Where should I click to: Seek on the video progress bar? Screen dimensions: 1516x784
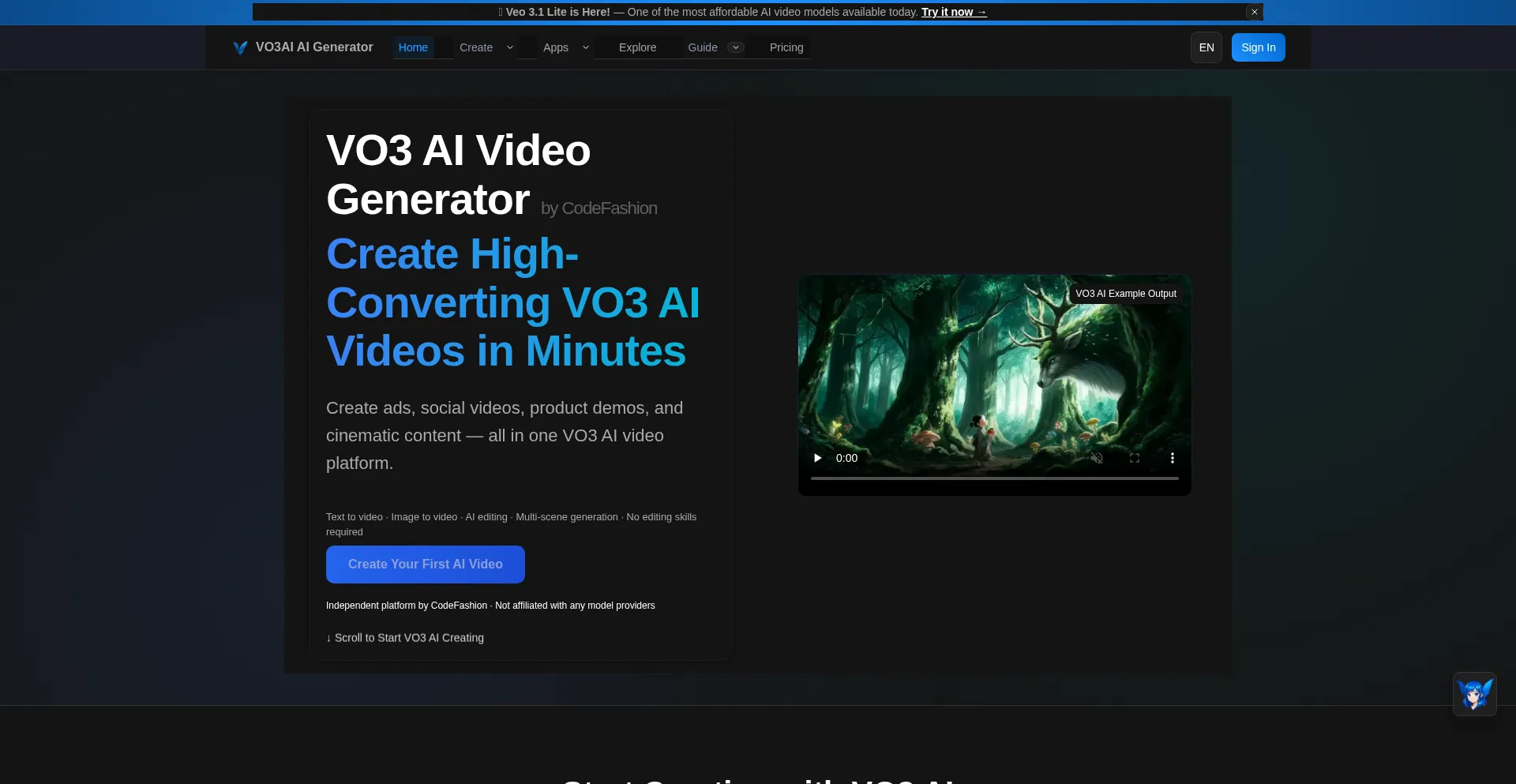point(995,478)
